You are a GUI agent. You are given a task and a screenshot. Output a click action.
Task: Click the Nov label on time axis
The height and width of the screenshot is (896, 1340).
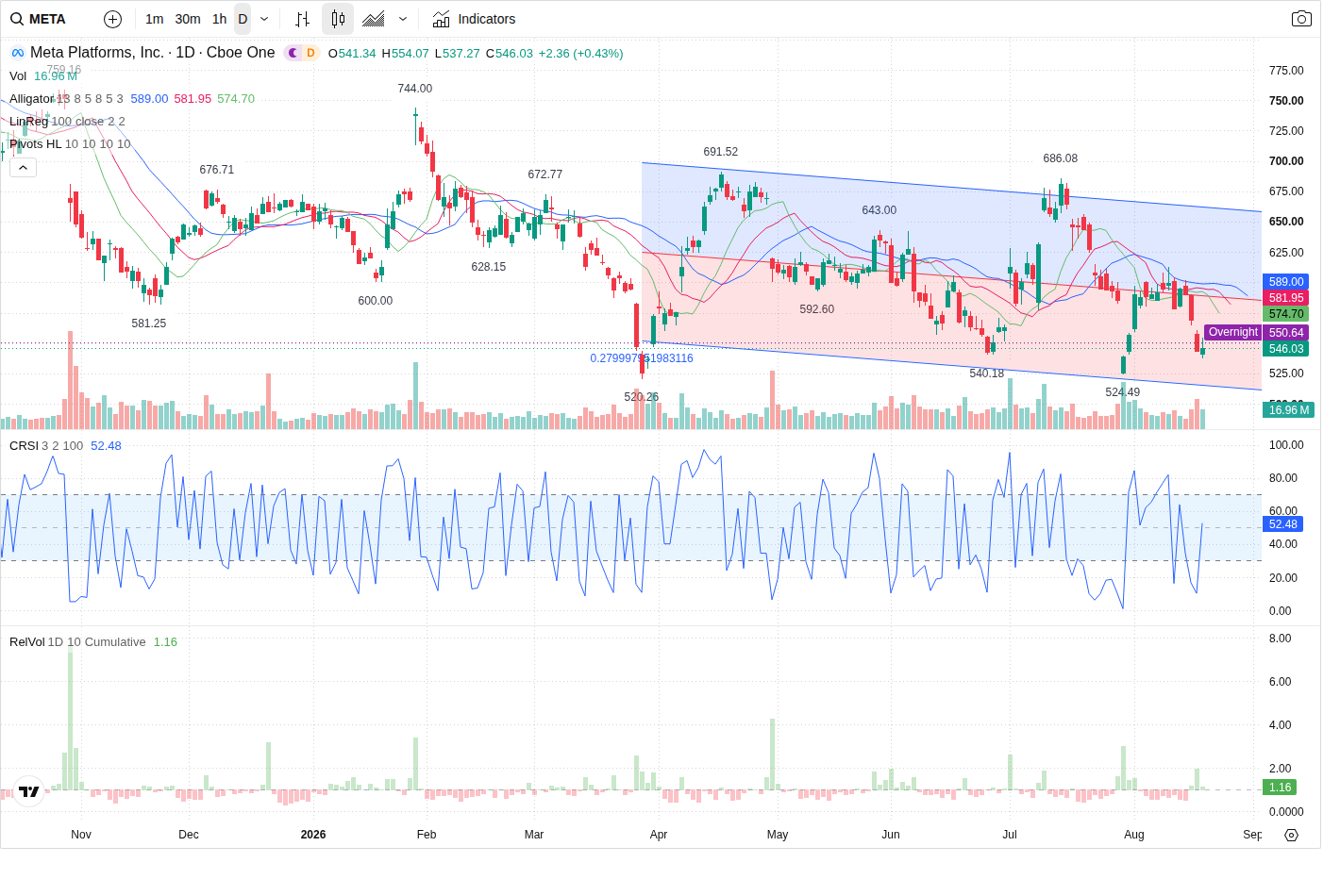[x=81, y=835]
